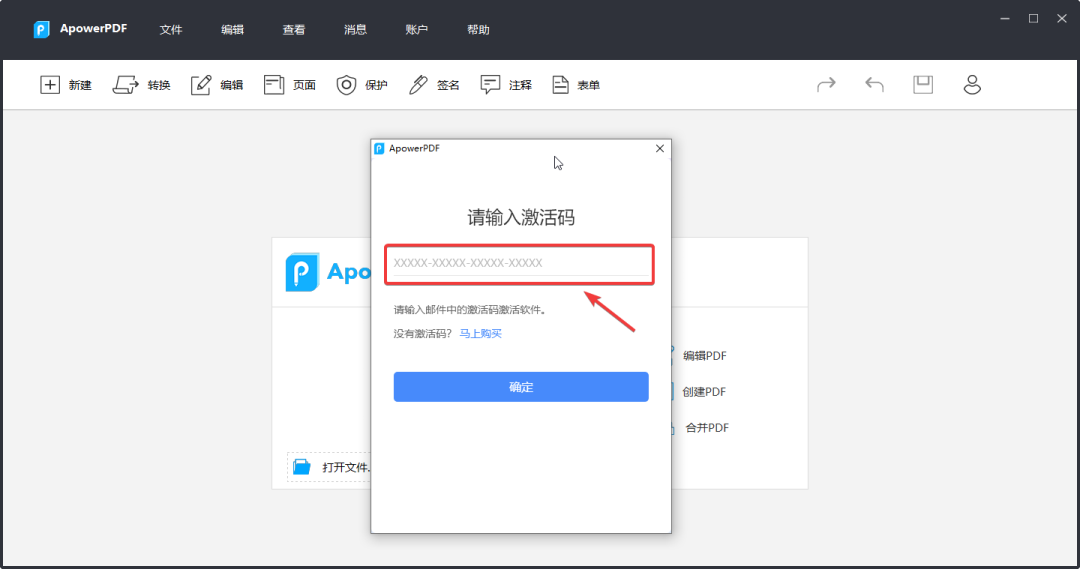The height and width of the screenshot is (569, 1080).
Task: Click the 页面 page icon
Action: [x=273, y=85]
